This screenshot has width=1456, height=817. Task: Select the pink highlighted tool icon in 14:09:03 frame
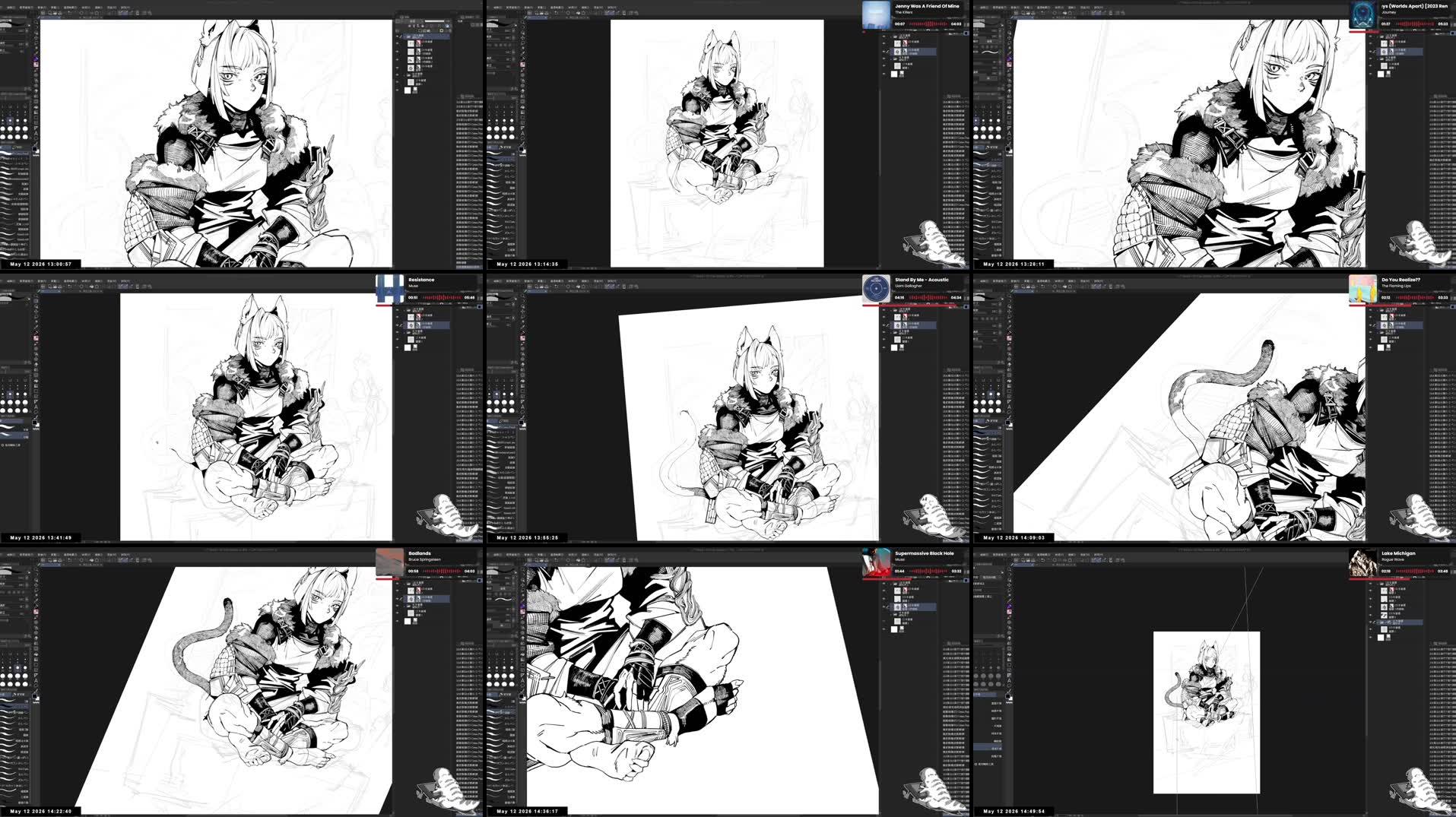1009,338
